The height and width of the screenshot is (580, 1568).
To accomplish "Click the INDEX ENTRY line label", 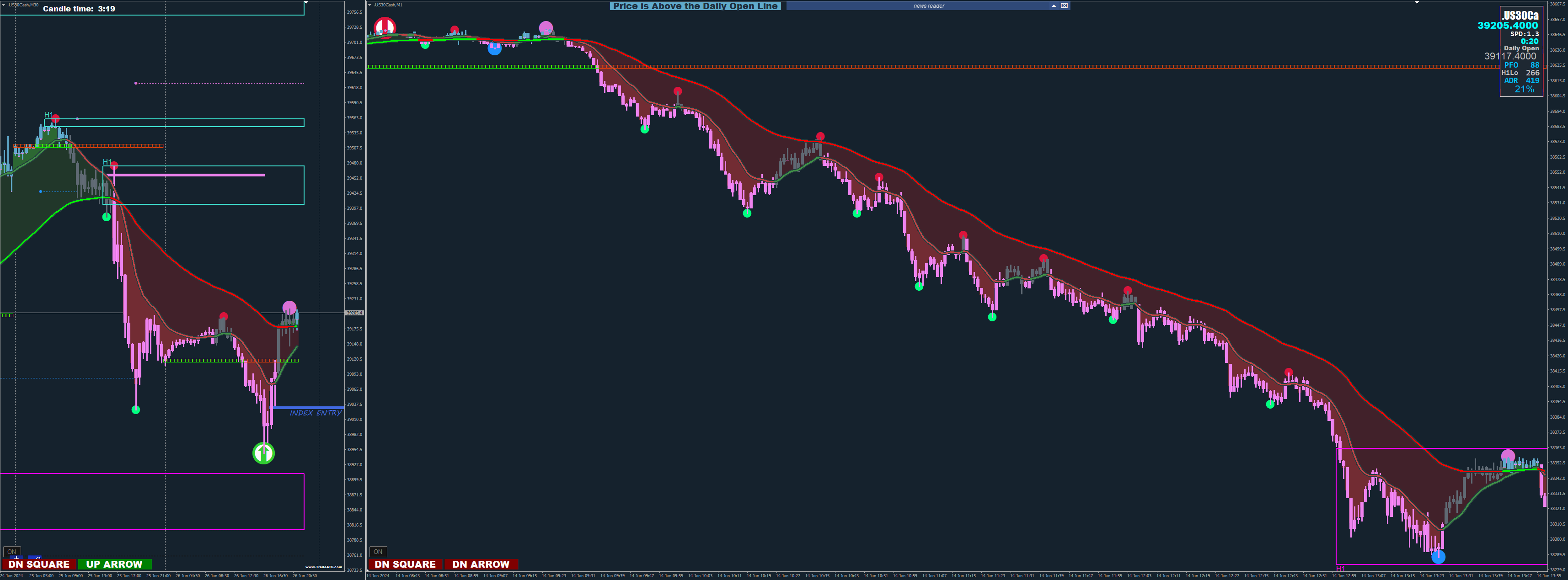I will [x=316, y=413].
